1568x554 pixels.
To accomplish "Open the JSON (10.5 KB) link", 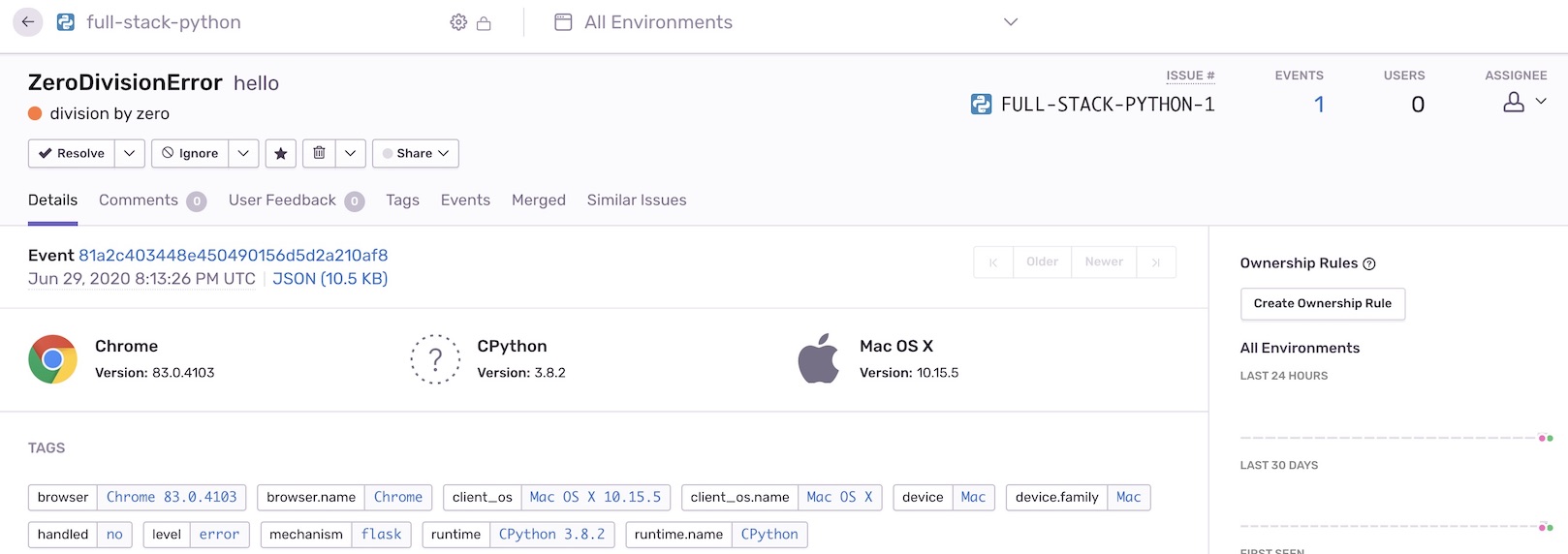I will pyautogui.click(x=329, y=279).
